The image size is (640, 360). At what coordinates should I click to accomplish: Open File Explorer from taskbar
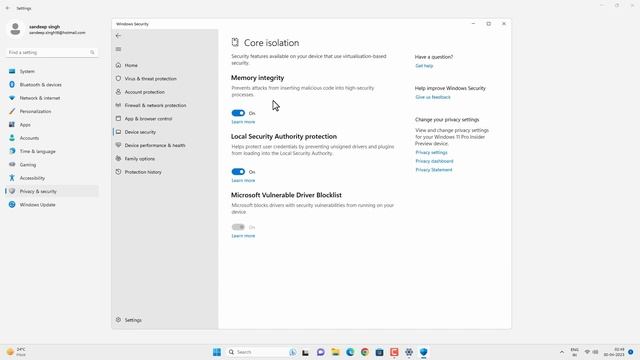(335, 352)
